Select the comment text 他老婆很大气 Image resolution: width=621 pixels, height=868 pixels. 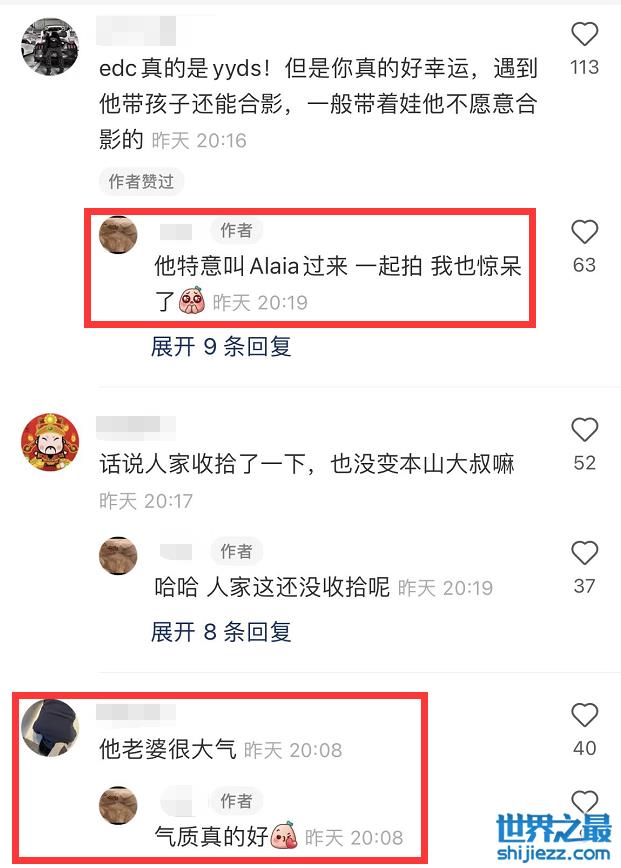pos(168,750)
